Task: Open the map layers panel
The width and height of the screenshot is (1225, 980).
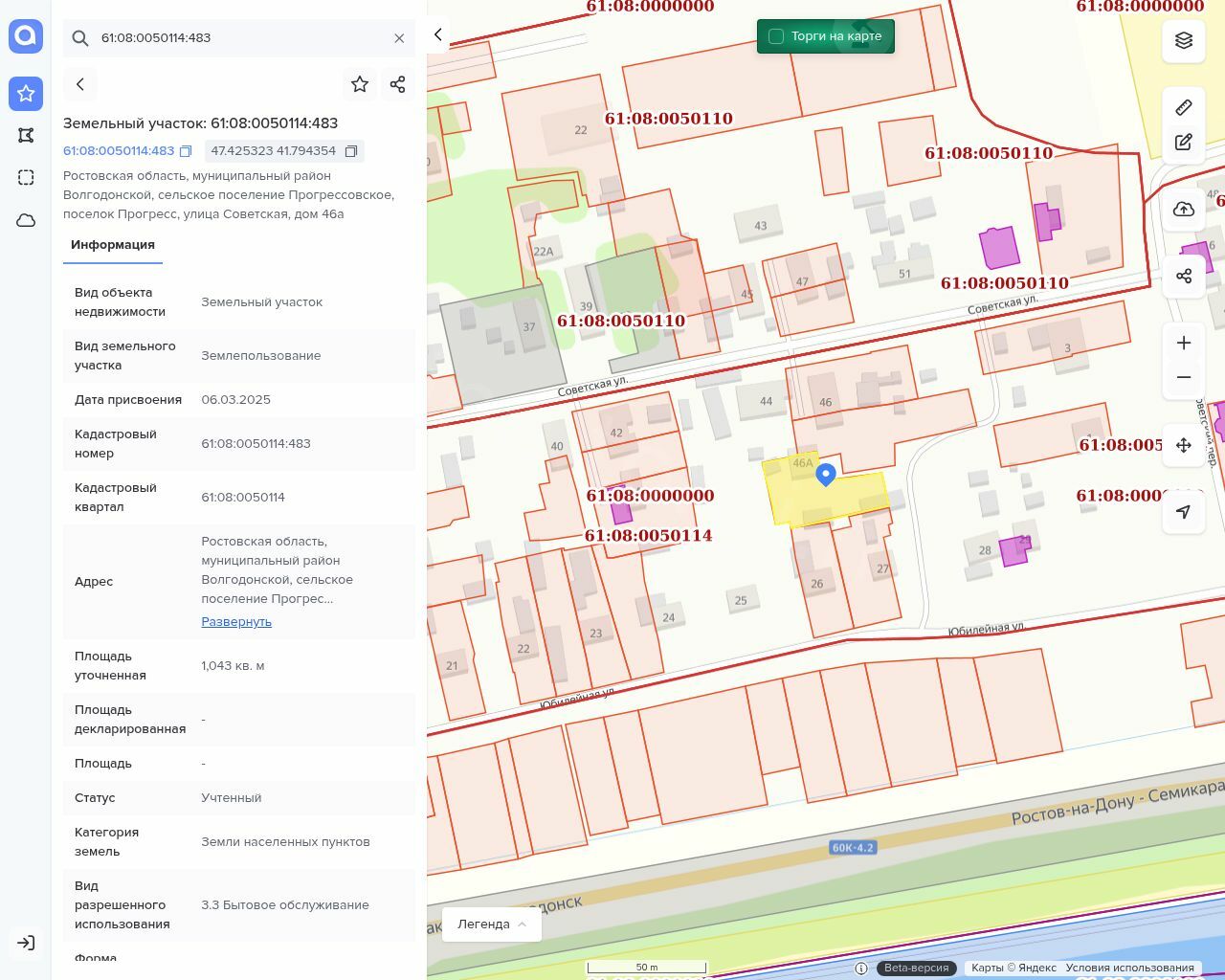Action: tap(1184, 40)
